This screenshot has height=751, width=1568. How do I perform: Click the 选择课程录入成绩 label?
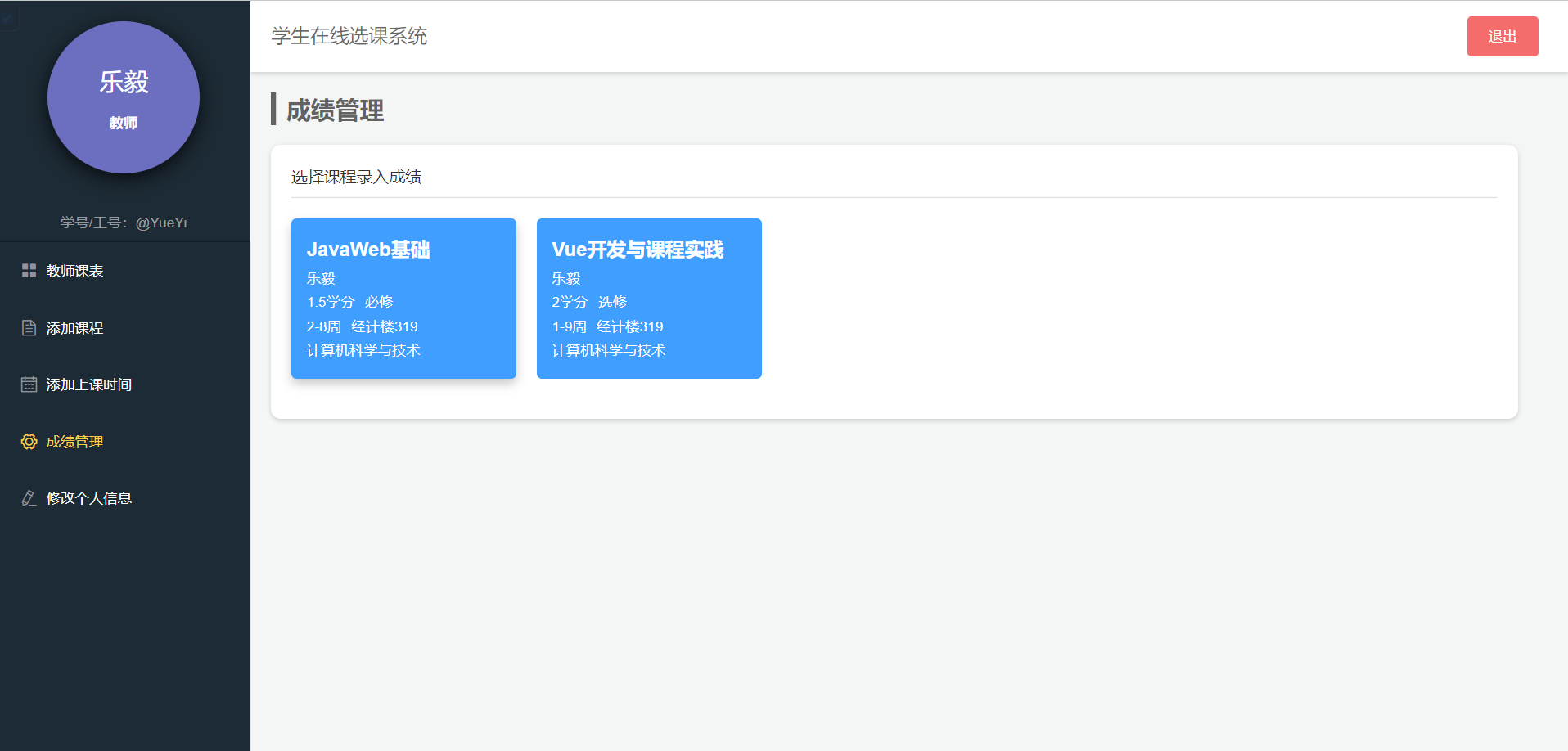point(356,177)
